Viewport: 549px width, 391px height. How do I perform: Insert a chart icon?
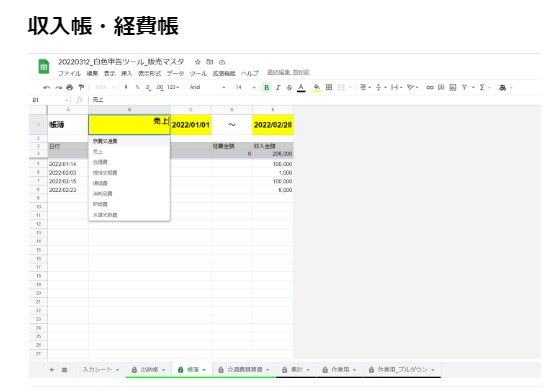(453, 88)
